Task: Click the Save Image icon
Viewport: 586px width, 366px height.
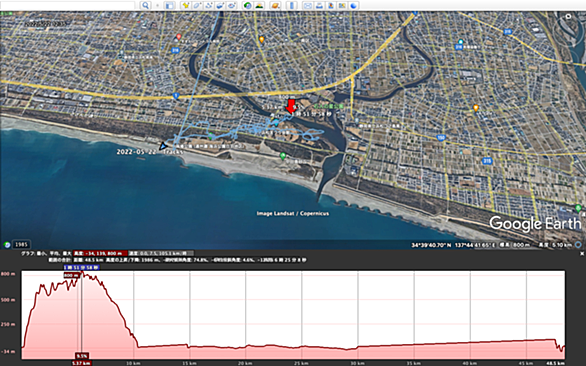Action: (331, 5)
